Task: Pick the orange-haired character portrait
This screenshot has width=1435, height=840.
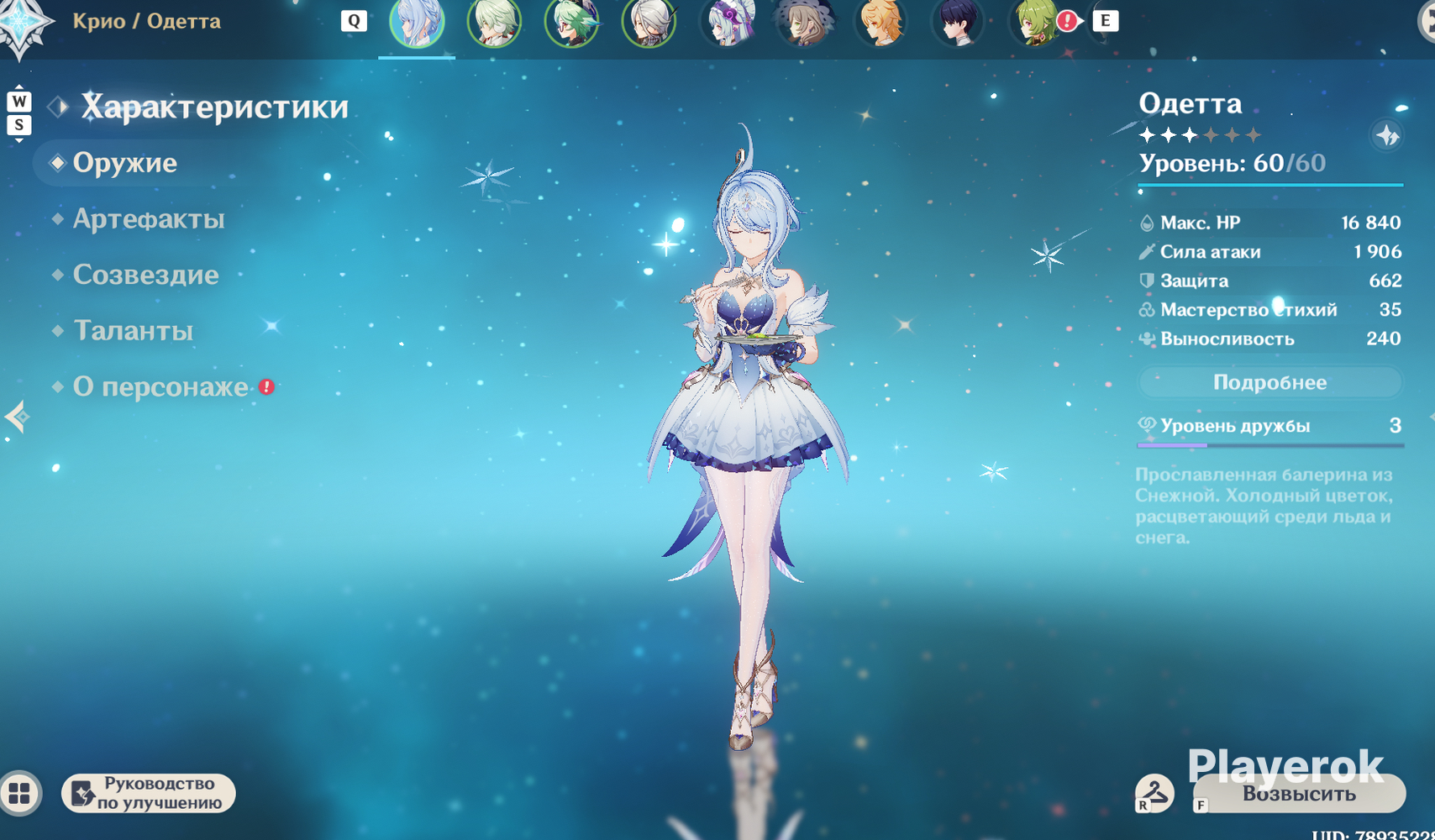Action: tap(881, 23)
